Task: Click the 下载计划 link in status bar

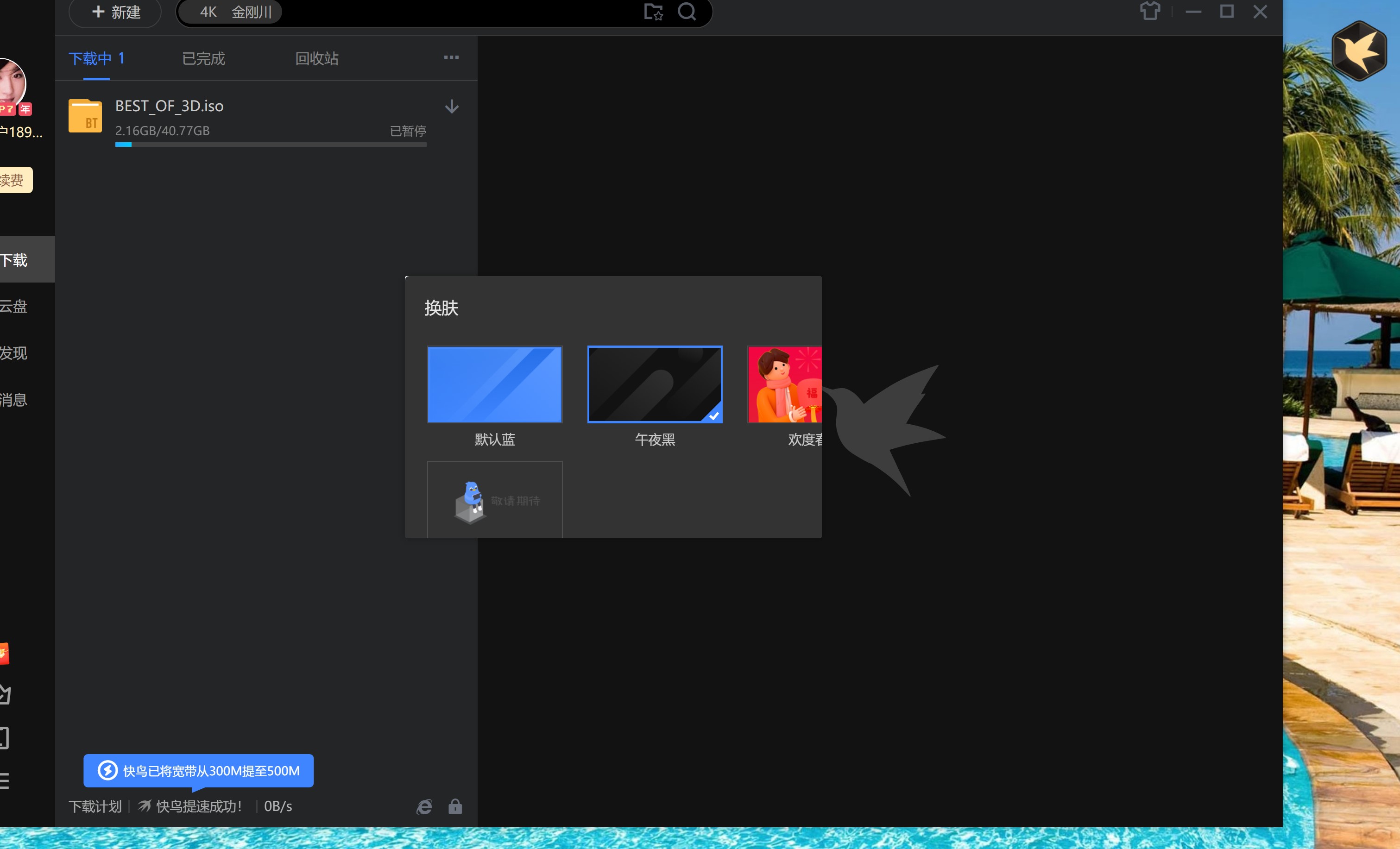Action: 95,806
